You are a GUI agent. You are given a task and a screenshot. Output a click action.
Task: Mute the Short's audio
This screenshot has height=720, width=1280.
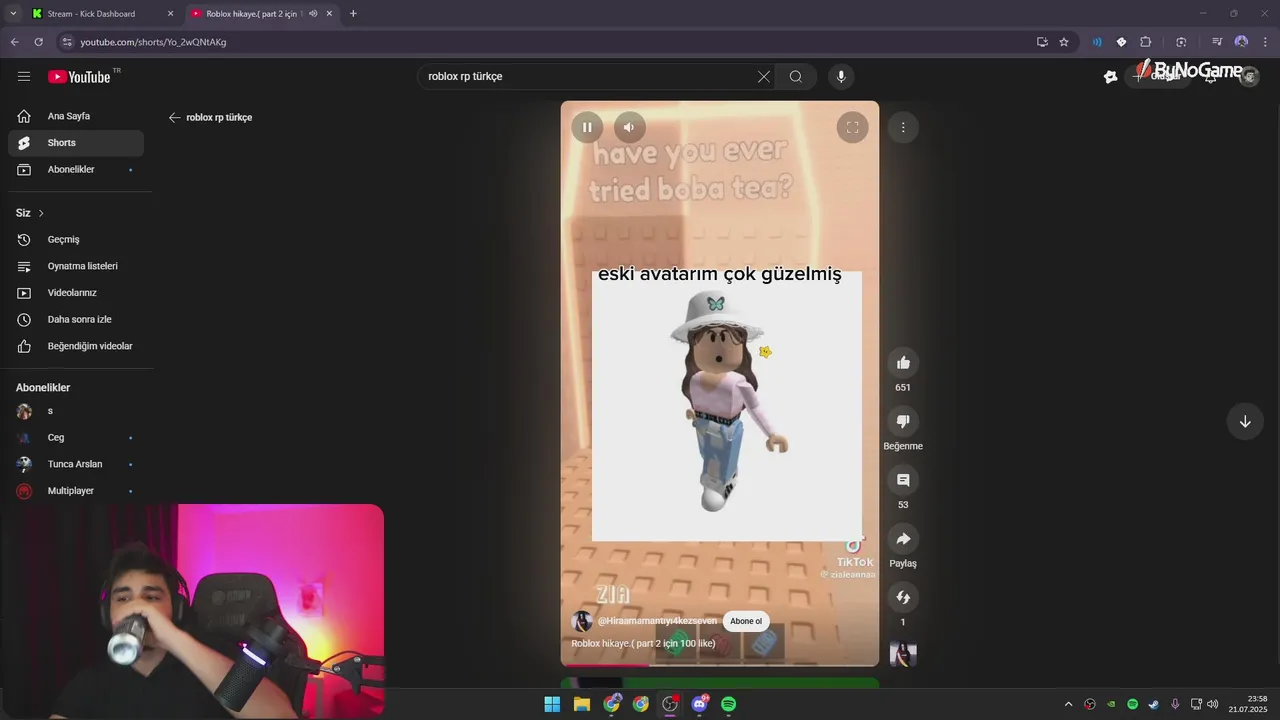[x=629, y=127]
